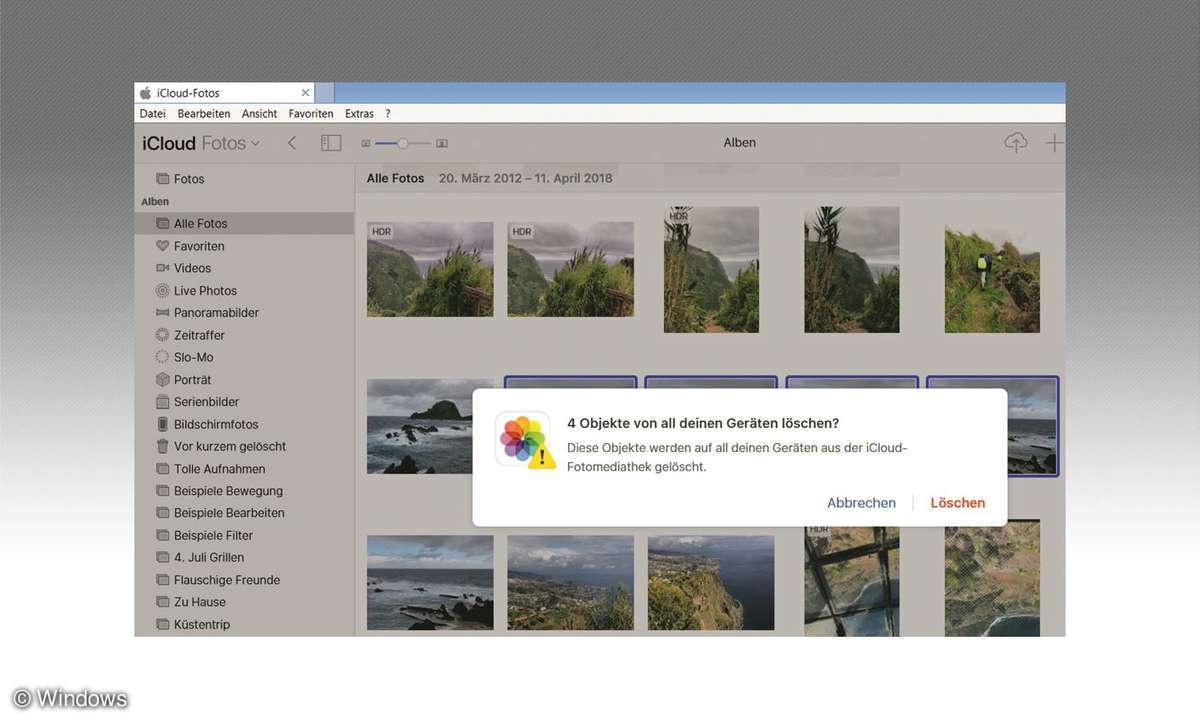Open the Serienbilder burst icon
The height and width of the screenshot is (720, 1200).
pyautogui.click(x=162, y=402)
